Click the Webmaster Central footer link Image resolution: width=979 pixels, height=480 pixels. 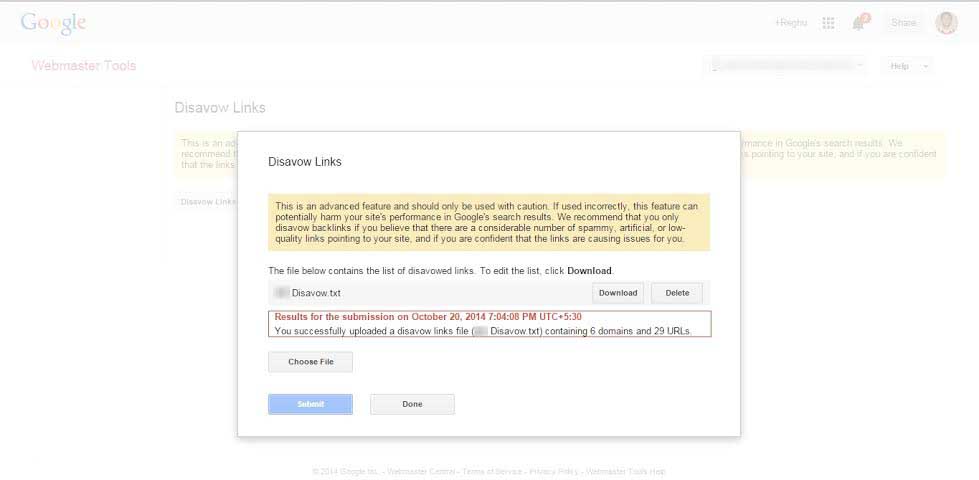(x=421, y=471)
